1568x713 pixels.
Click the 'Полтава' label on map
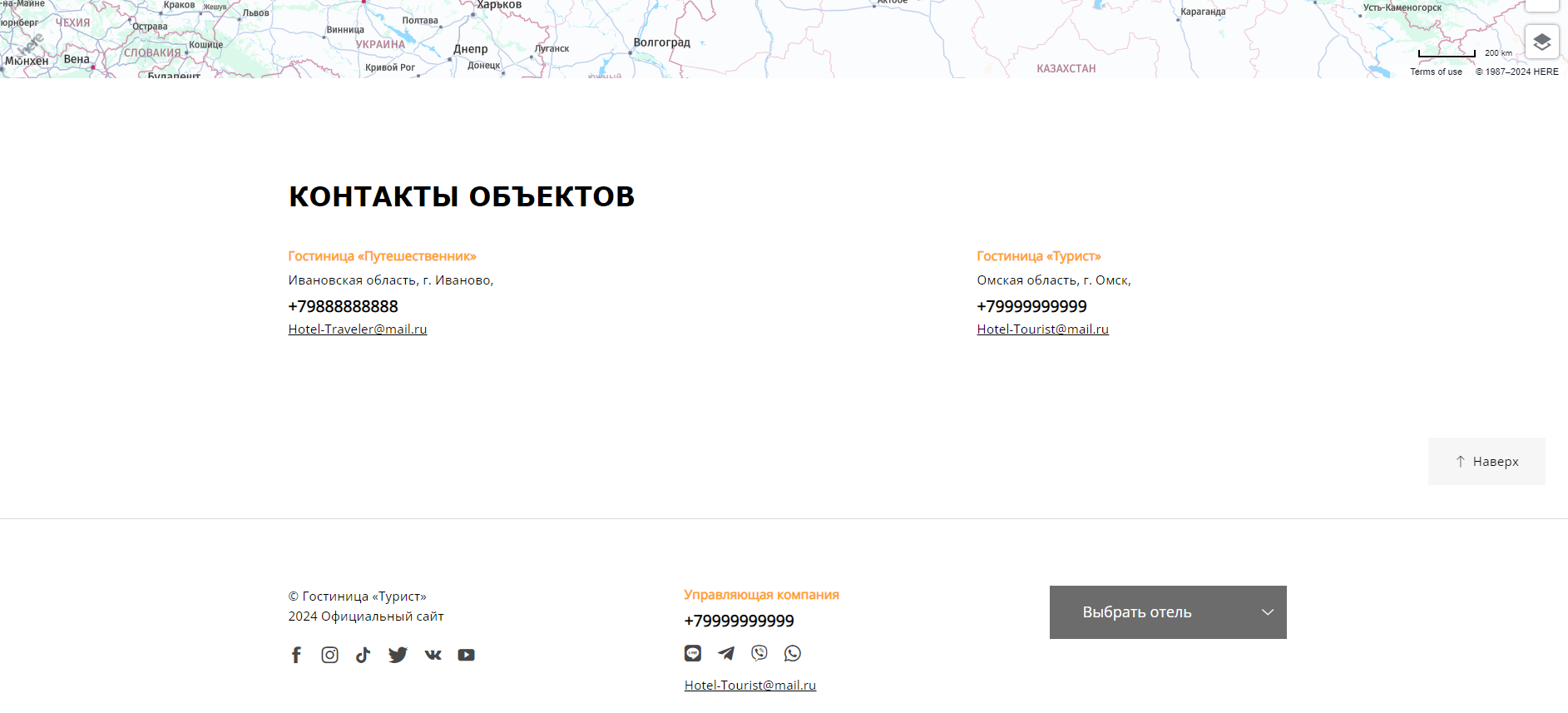[x=420, y=21]
